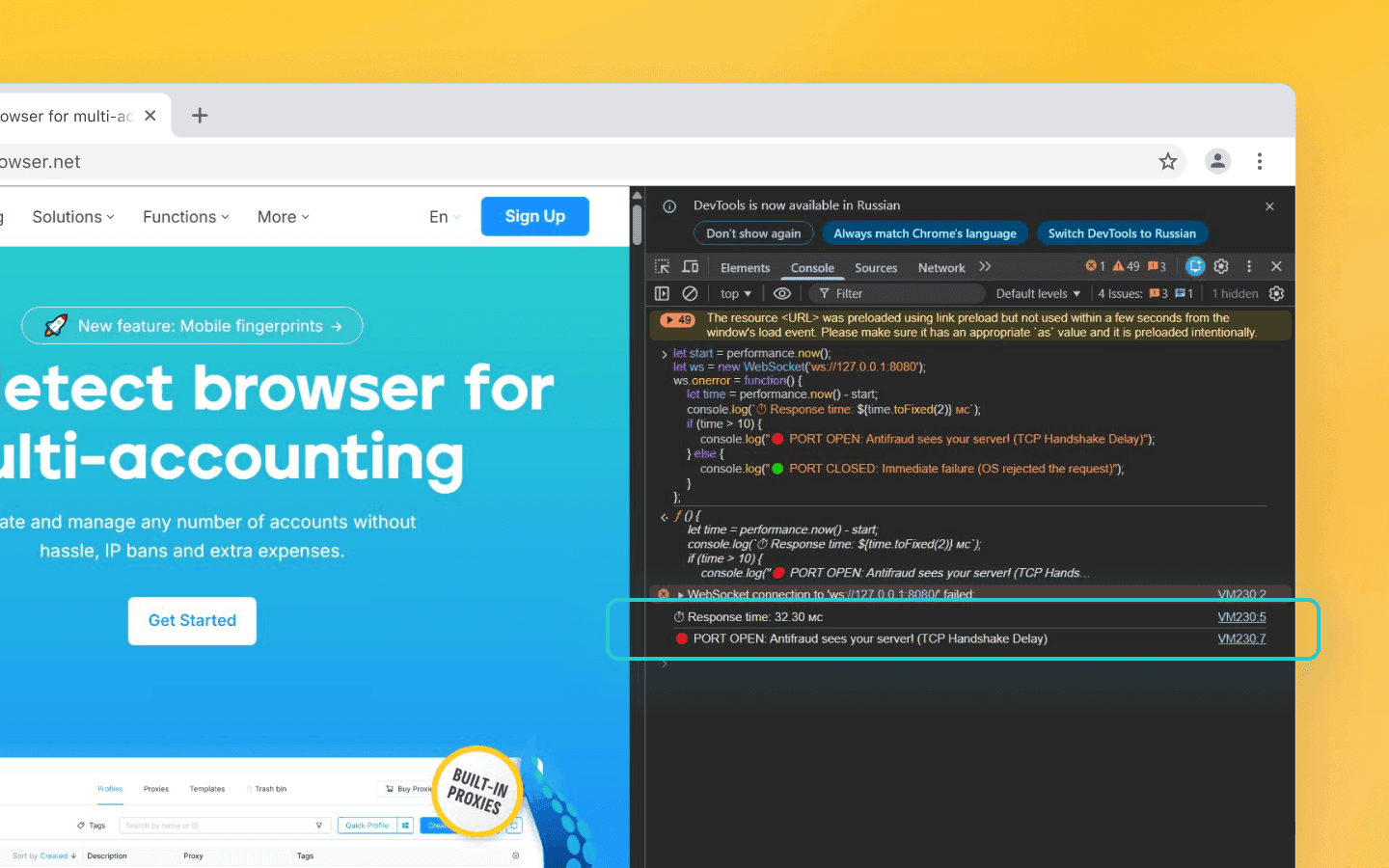Expand the 49 grouped warnings message
The image size is (1389, 868).
pos(677,319)
